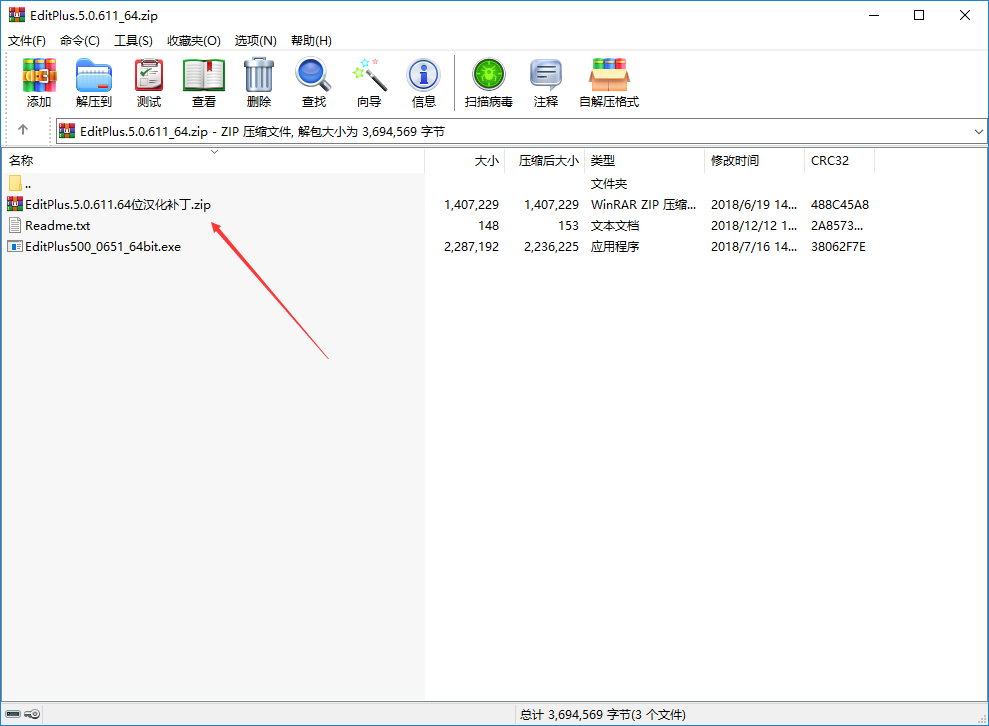Click the Readme.txt document icon
This screenshot has width=989, height=726.
click(15, 225)
